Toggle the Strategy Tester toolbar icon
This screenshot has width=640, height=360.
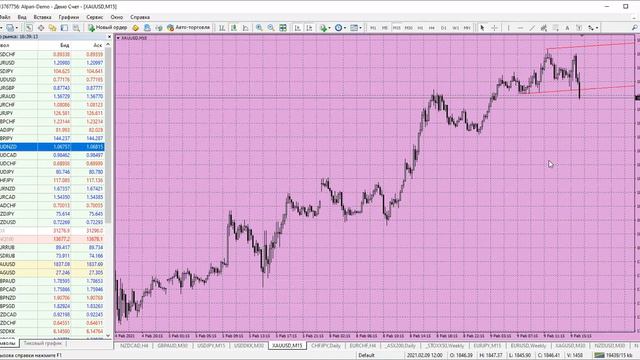76,28
